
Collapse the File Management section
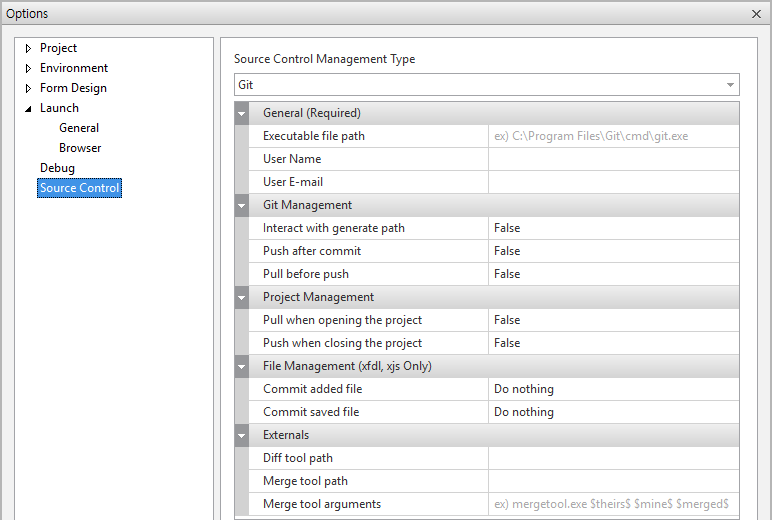coord(241,366)
